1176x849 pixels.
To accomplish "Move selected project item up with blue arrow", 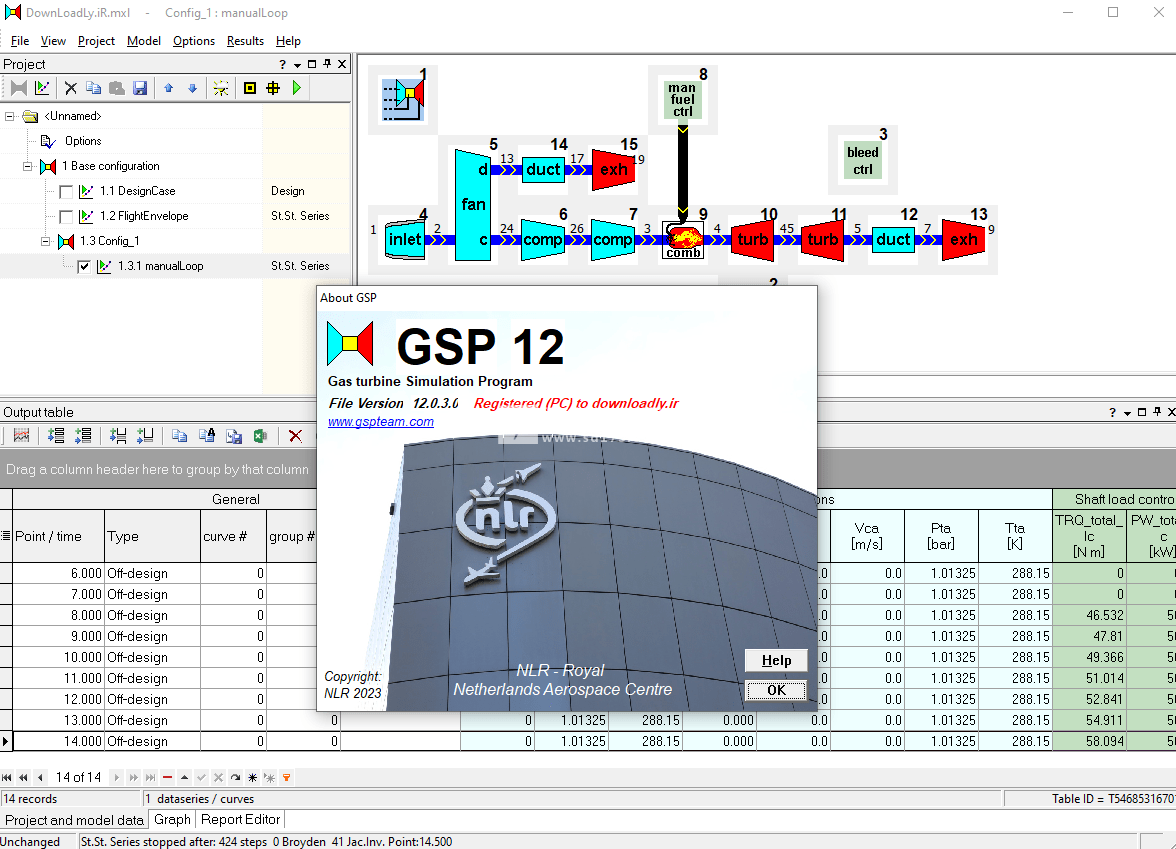I will 169,88.
